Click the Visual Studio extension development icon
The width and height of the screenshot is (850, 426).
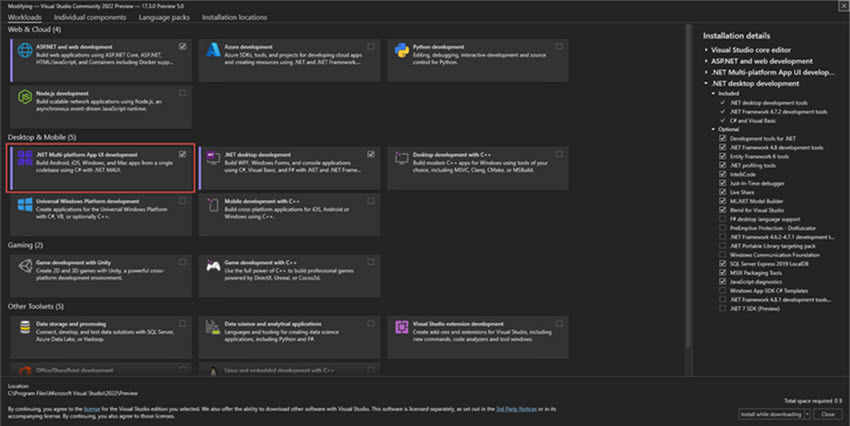tap(401, 326)
